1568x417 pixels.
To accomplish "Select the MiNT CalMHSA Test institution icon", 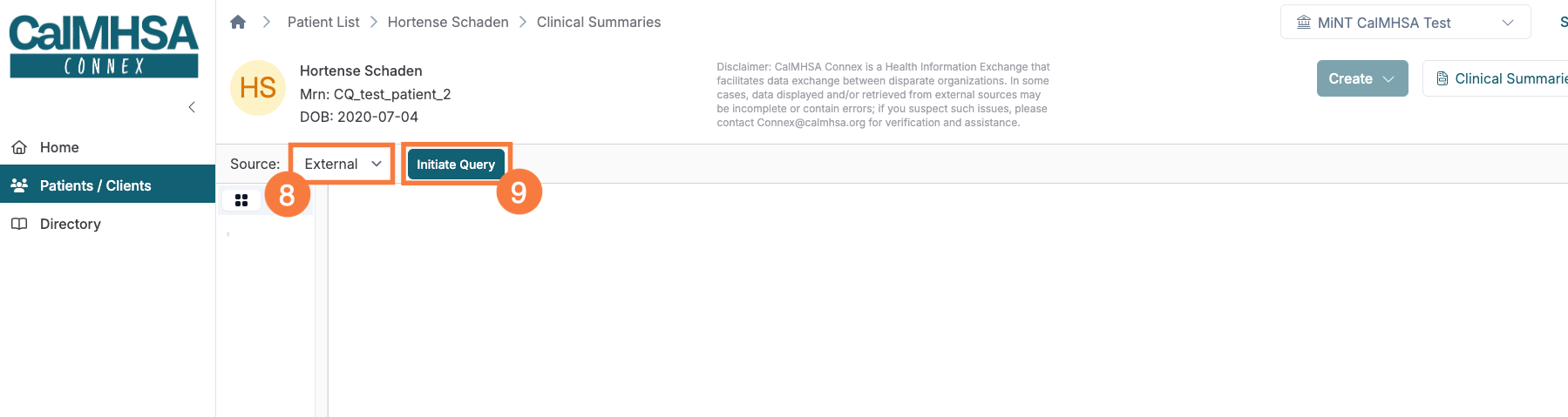I will point(1304,23).
